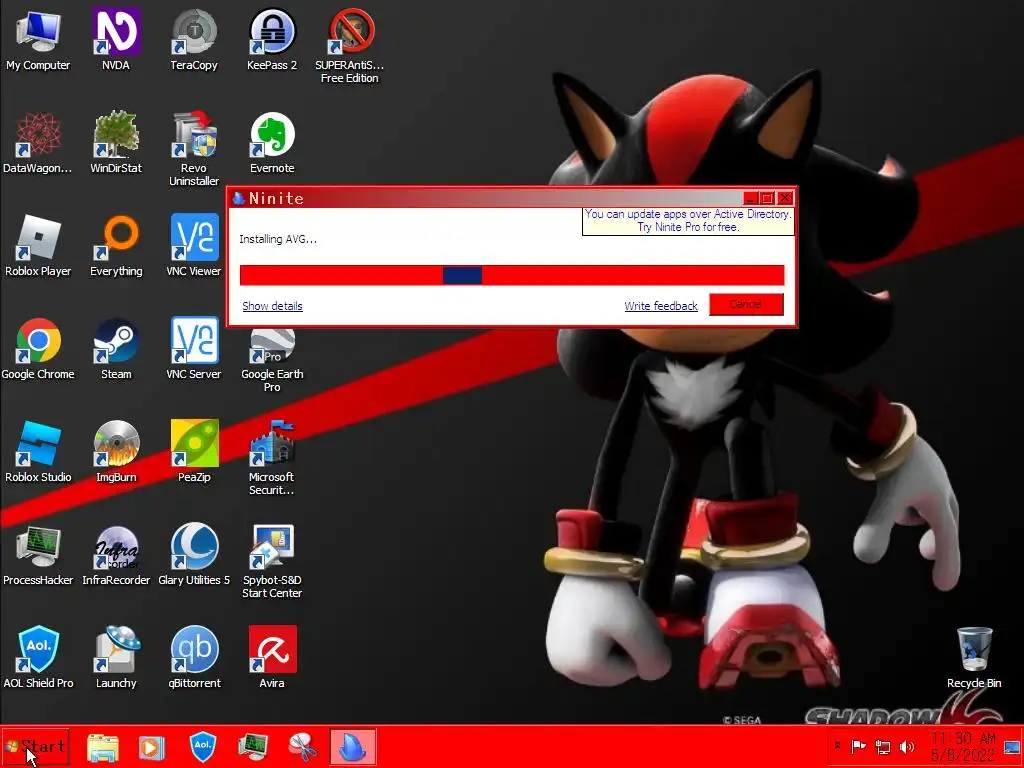Click the DataWagon desktop shortcut

coord(38,143)
